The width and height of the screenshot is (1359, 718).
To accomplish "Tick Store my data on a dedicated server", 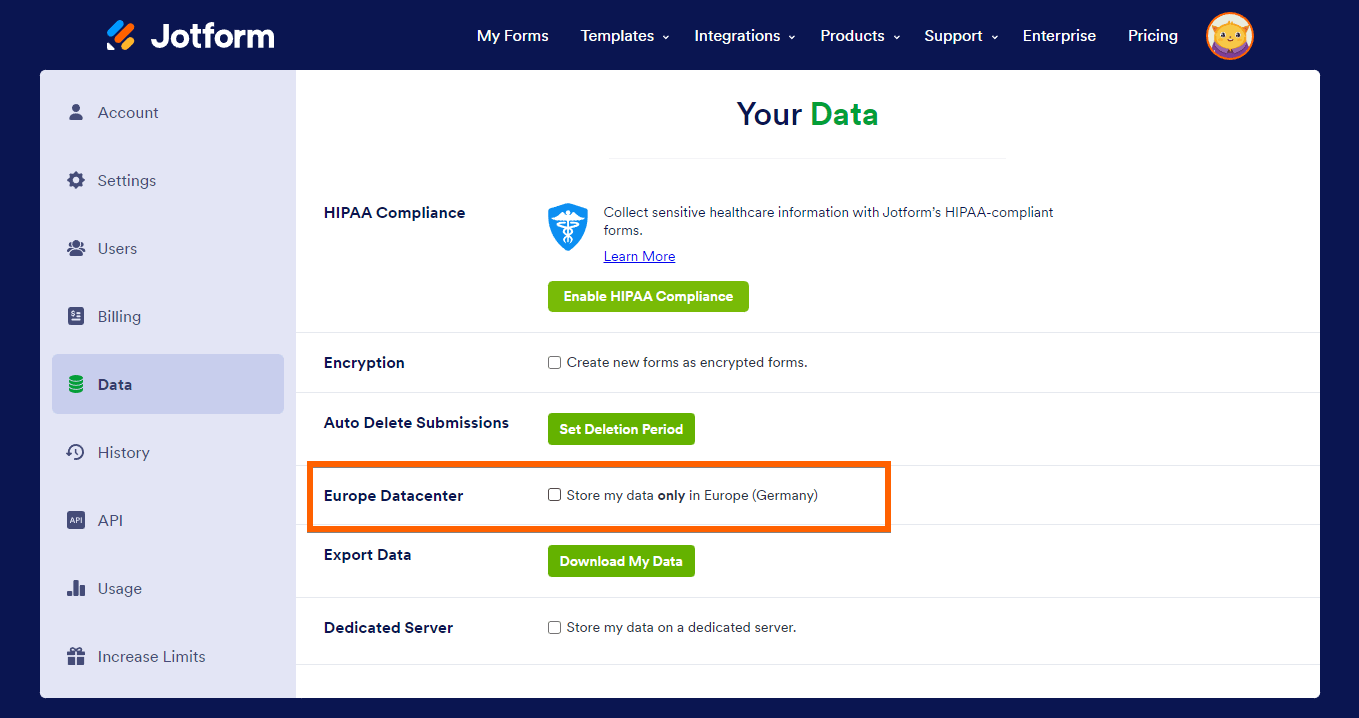I will pyautogui.click(x=554, y=628).
